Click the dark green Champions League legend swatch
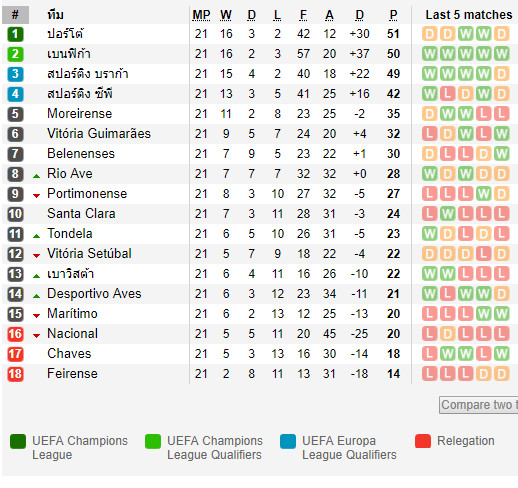 pyautogui.click(x=18, y=442)
